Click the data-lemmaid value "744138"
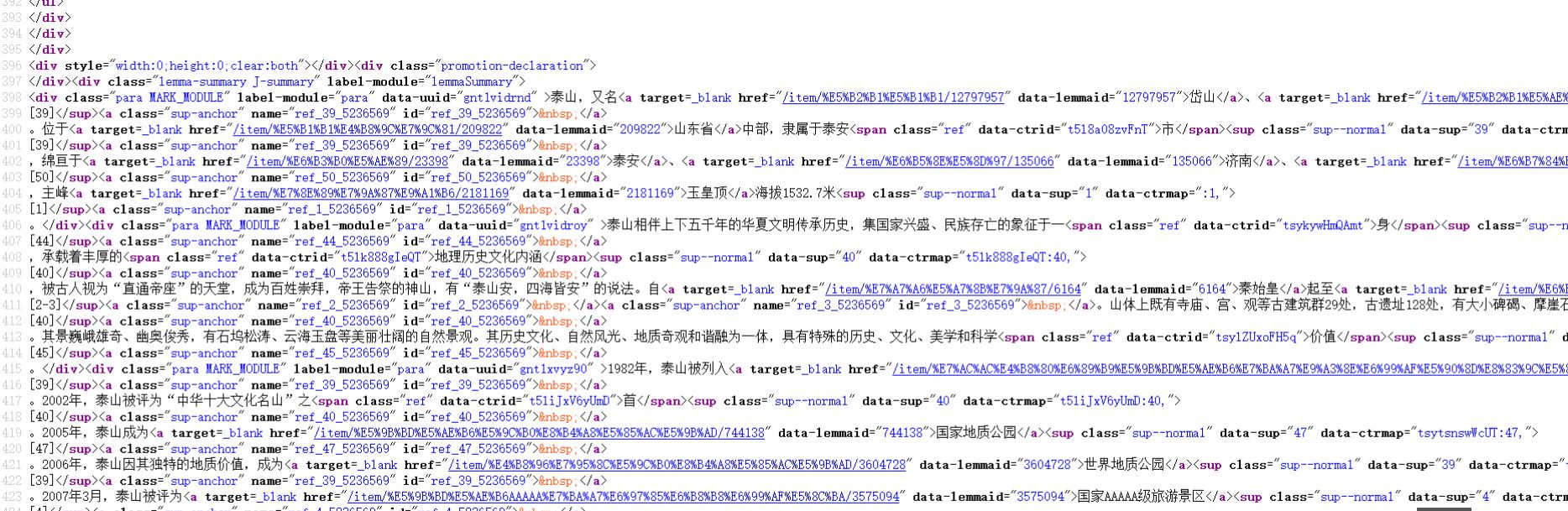Screen dimensions: 1568x511 click(x=902, y=433)
